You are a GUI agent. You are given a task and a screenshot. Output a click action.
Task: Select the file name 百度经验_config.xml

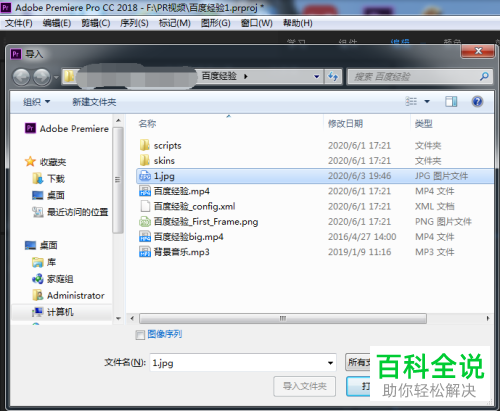tap(194, 206)
